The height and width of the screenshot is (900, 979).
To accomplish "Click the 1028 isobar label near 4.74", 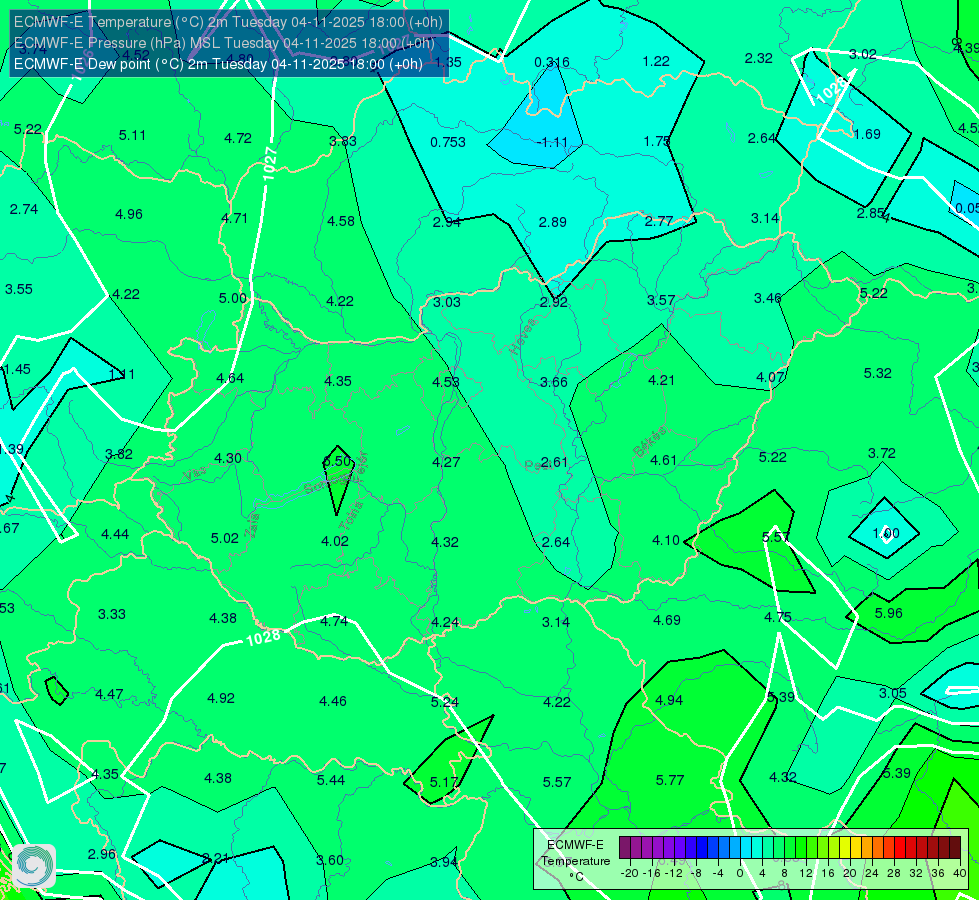I will 263,638.
